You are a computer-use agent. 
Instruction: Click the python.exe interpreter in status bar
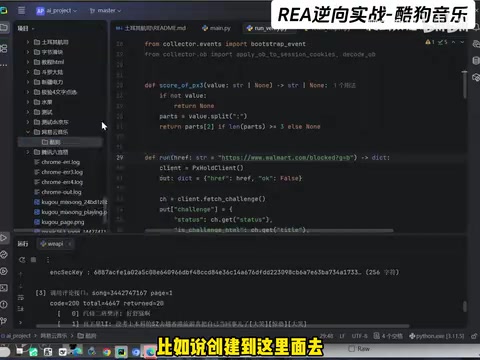[x=436, y=336]
